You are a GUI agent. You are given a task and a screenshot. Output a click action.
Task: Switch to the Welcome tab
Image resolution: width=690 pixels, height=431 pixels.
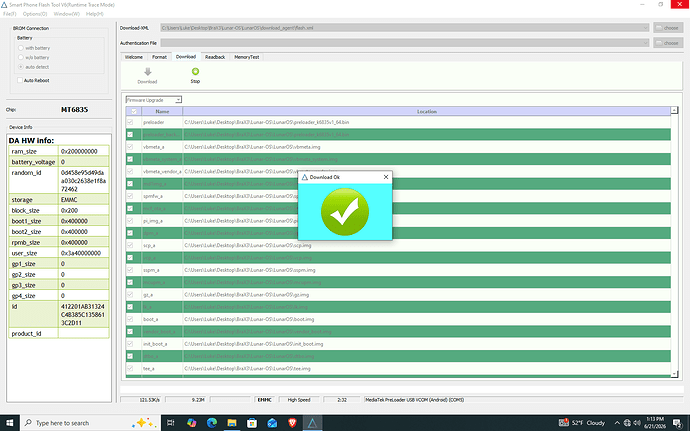coord(134,57)
